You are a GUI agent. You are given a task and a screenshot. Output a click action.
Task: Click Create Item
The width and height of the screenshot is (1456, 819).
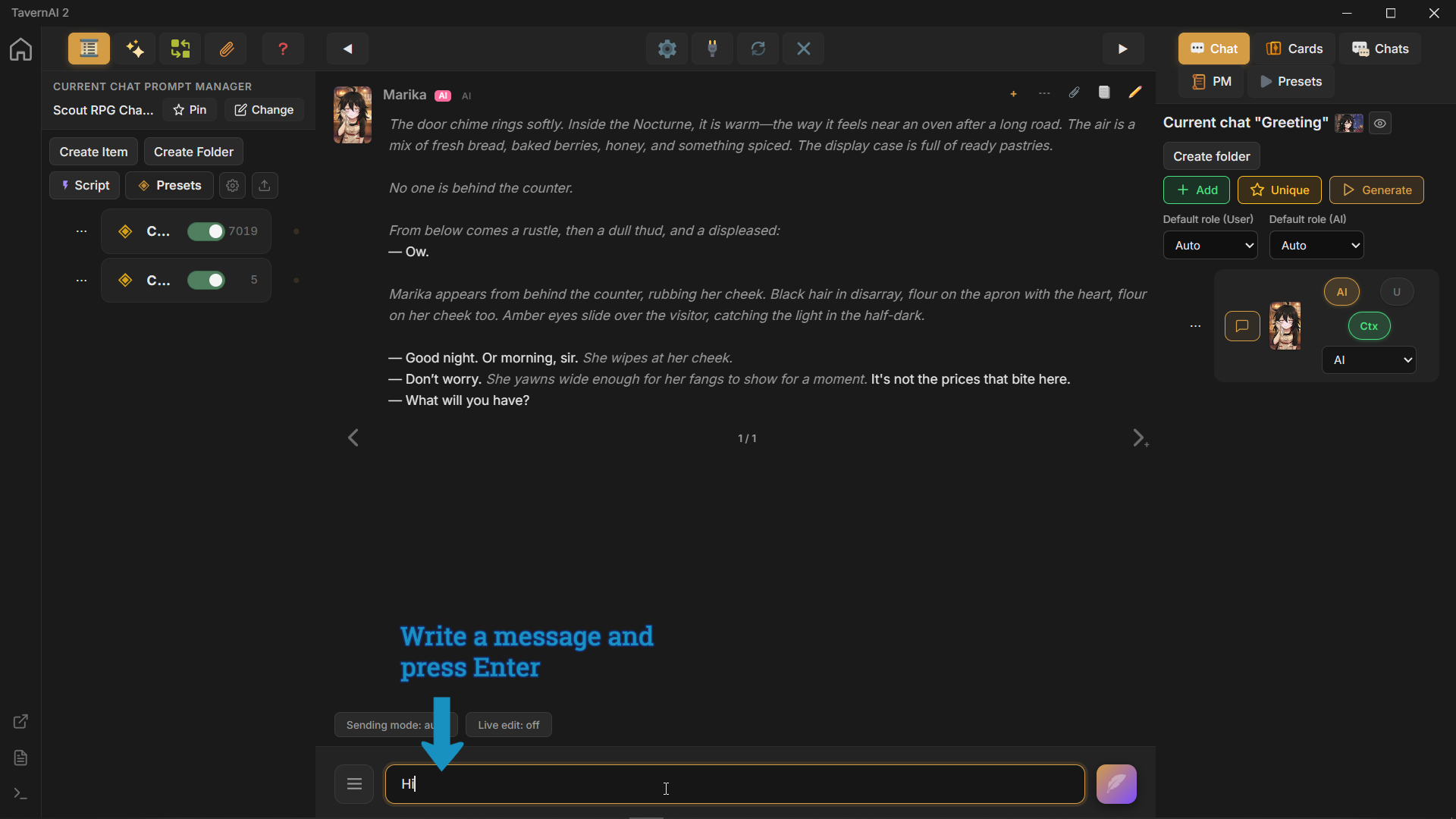93,152
